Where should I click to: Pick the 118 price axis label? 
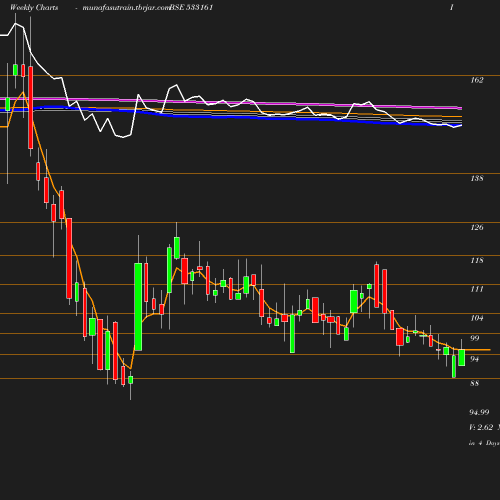(x=477, y=260)
